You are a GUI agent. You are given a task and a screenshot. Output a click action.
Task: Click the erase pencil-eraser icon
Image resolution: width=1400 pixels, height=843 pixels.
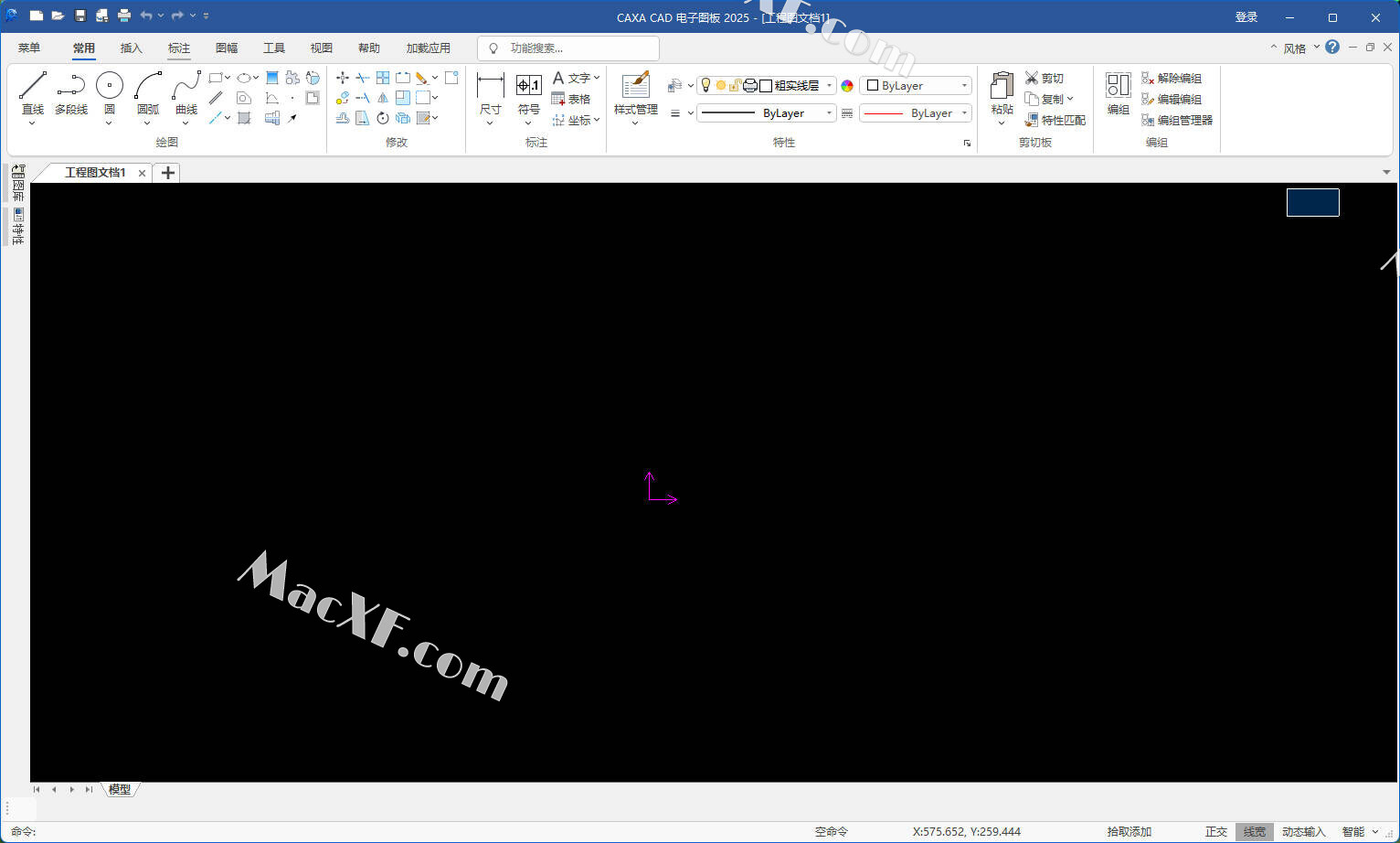point(421,78)
